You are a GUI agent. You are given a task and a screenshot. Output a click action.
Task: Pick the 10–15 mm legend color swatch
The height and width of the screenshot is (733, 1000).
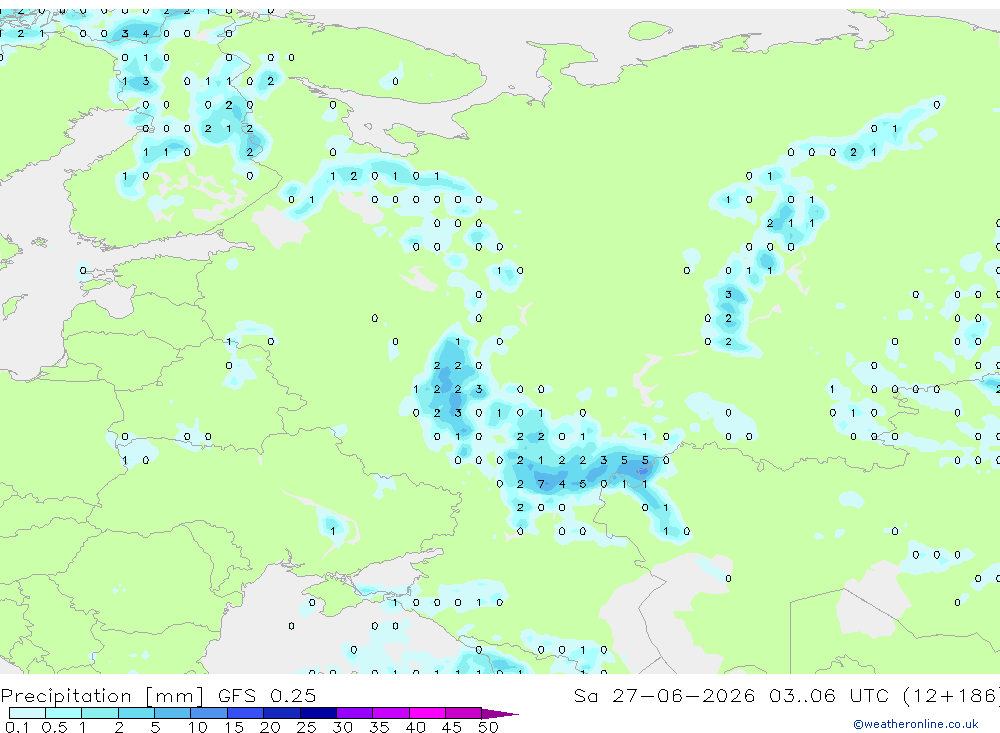click(209, 713)
